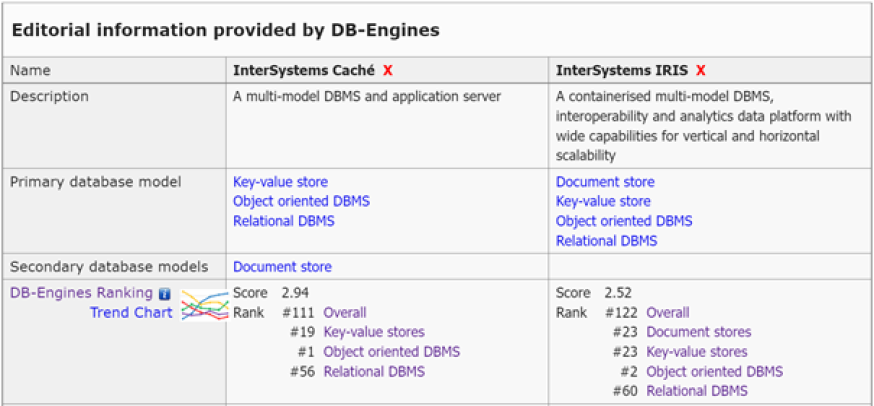Open Key-value store link under Caché
The height and width of the screenshot is (406, 874).
pos(280,182)
